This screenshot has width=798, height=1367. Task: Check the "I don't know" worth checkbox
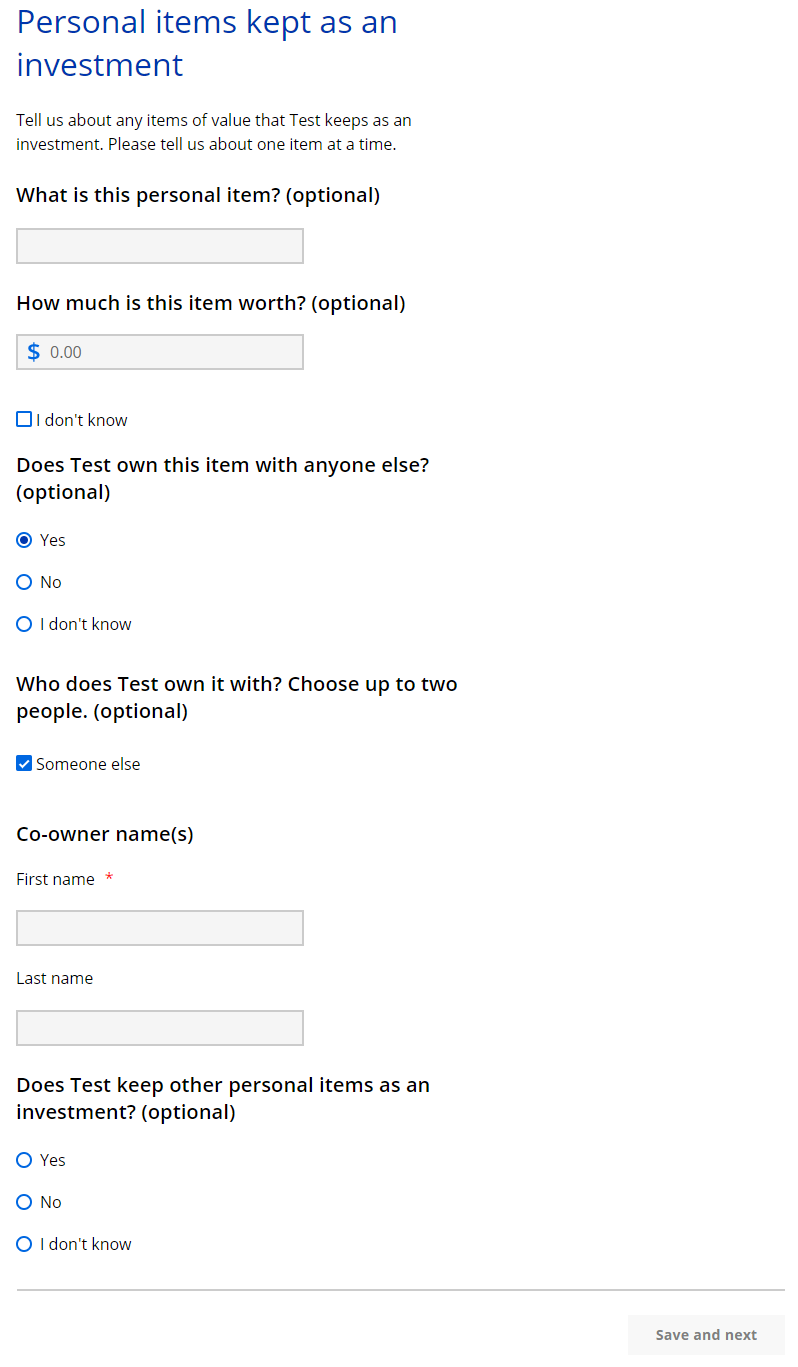pos(24,420)
